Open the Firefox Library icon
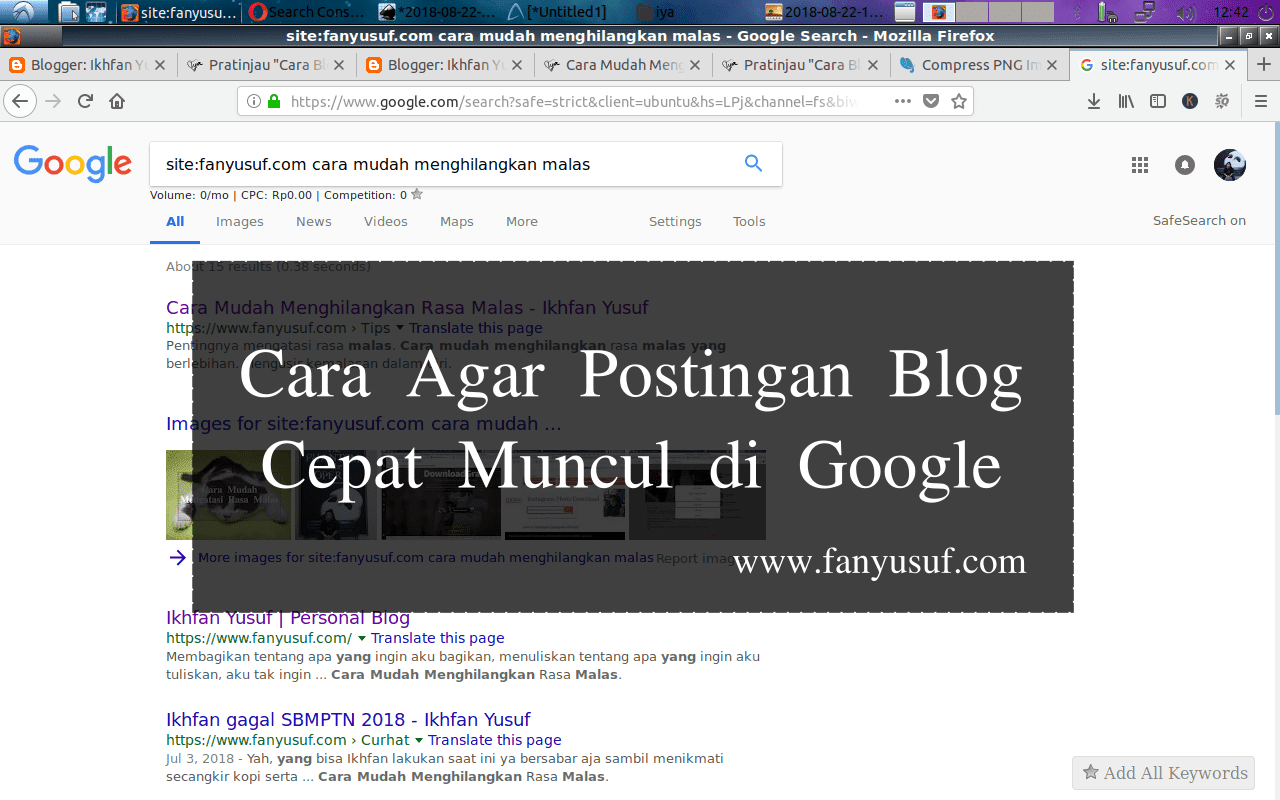Viewport: 1280px width, 800px height. click(1126, 101)
